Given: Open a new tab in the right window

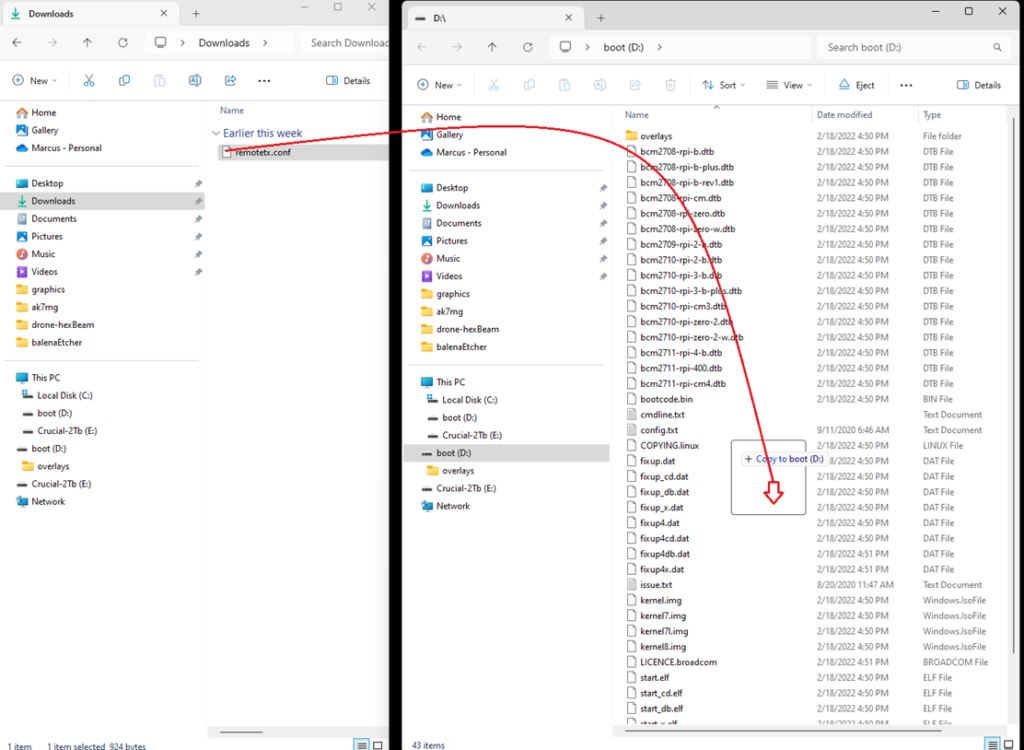Looking at the screenshot, I should pos(600,17).
